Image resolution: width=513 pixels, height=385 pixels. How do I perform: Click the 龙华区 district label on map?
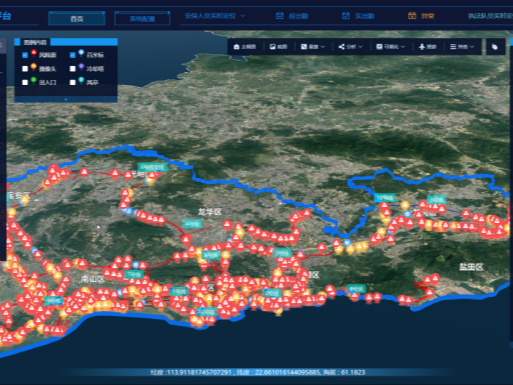tap(210, 212)
